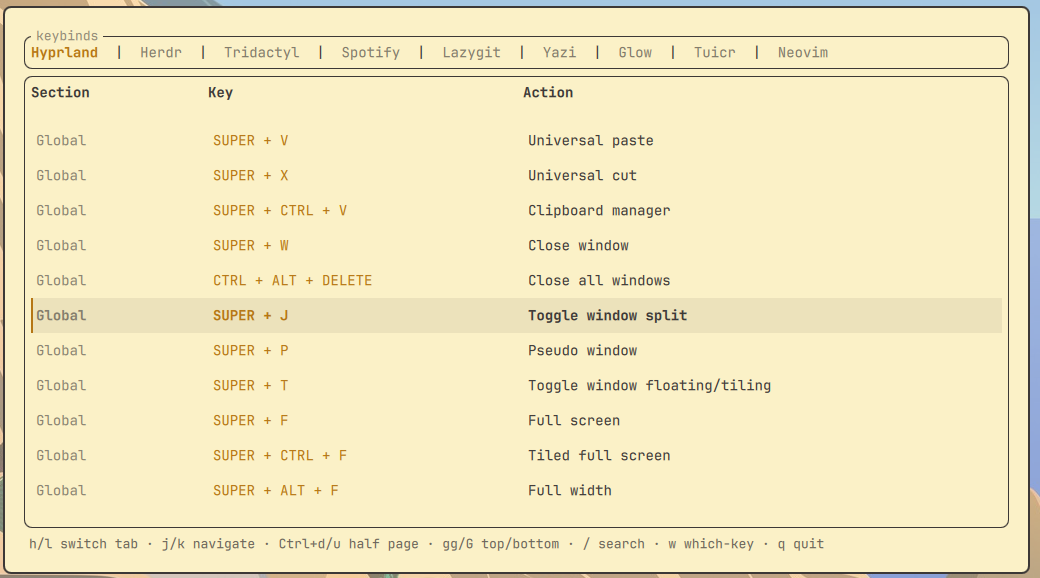Click the / search hint
Image resolution: width=1040 pixels, height=578 pixels.
(614, 544)
